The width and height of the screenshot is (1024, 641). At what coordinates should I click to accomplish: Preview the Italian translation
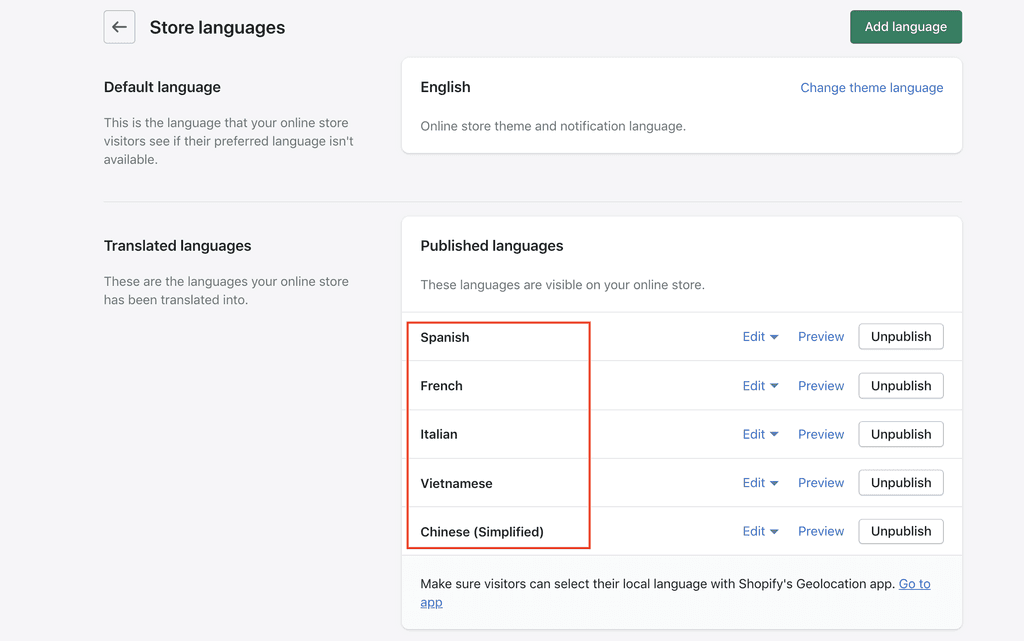click(820, 434)
